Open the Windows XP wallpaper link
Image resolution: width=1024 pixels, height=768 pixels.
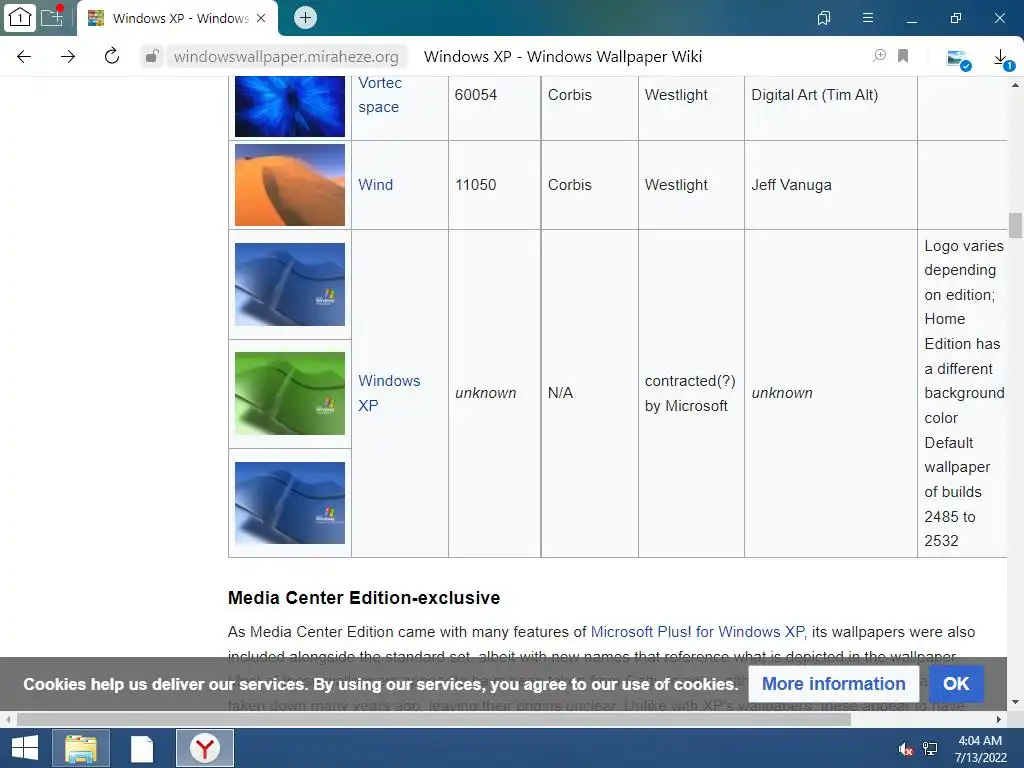coord(389,393)
